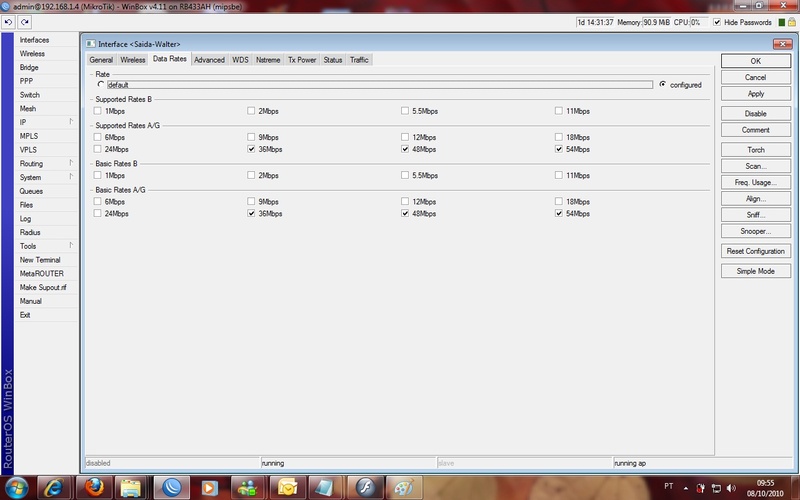This screenshot has height=500, width=800.
Task: Select the configured rate radio button
Action: point(662,84)
